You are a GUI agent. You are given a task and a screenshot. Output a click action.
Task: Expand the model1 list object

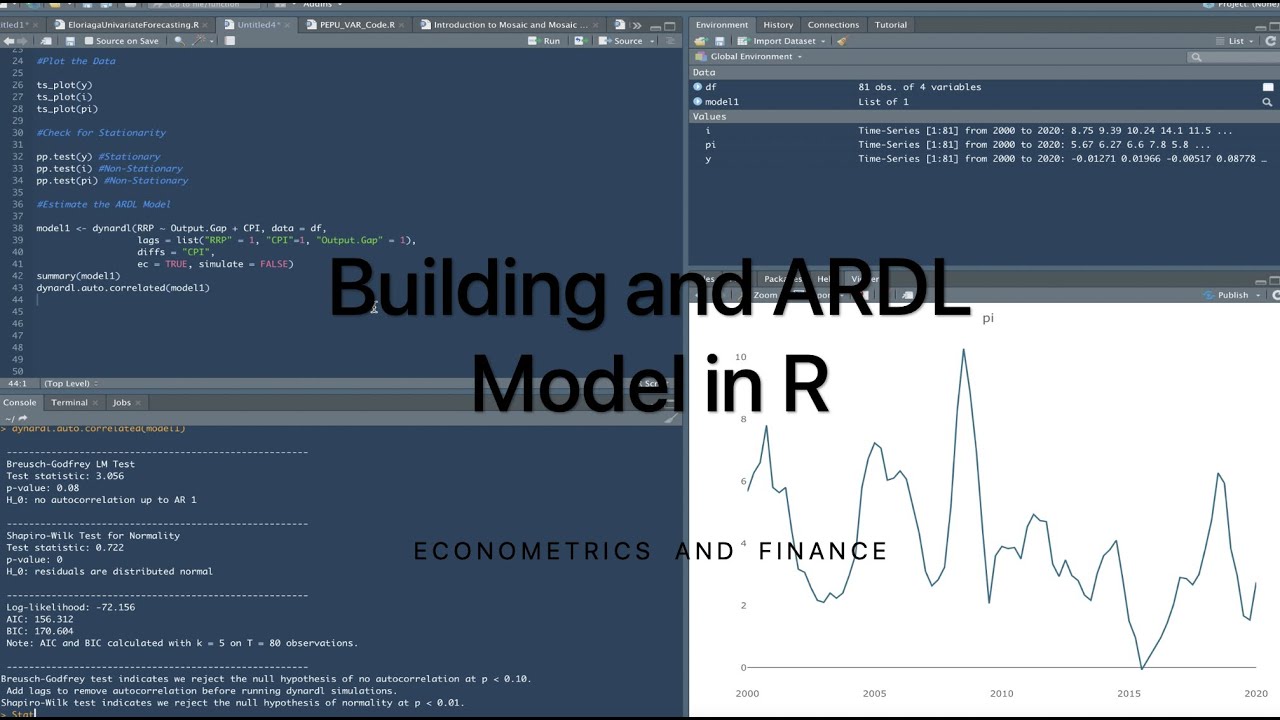click(698, 101)
